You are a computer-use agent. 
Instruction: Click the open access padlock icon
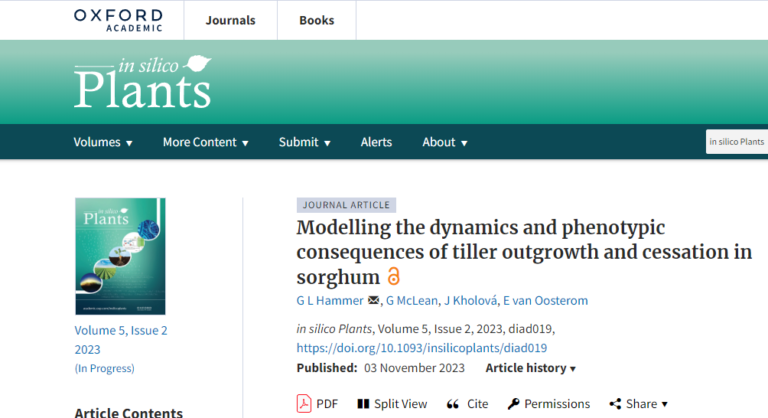coord(393,276)
